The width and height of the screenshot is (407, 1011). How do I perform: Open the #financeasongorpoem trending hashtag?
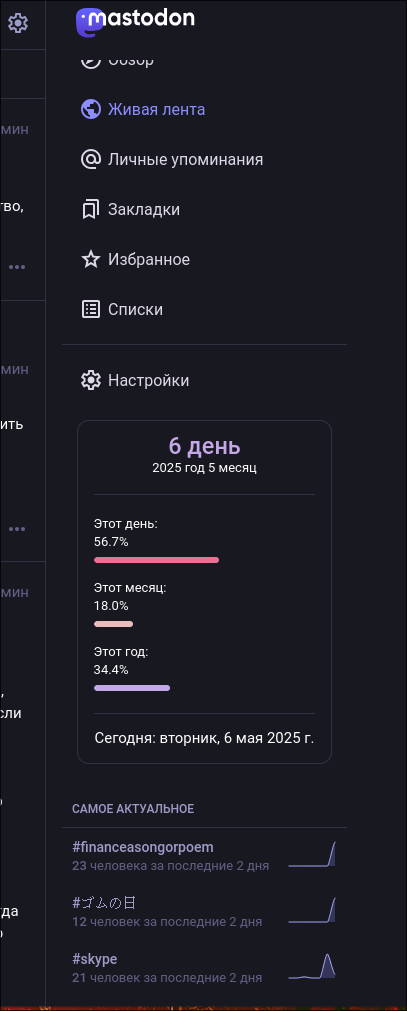click(143, 847)
